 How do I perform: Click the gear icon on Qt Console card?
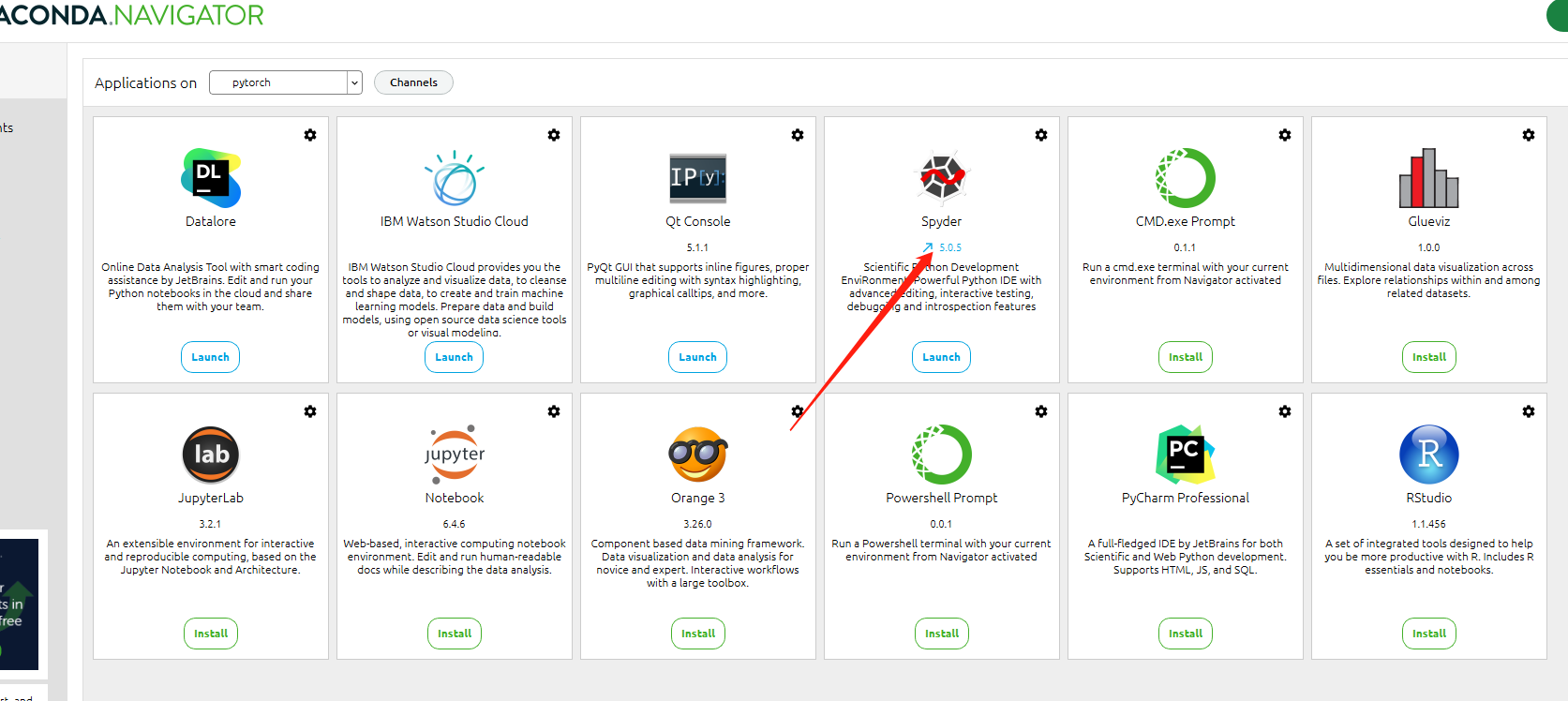(x=798, y=135)
